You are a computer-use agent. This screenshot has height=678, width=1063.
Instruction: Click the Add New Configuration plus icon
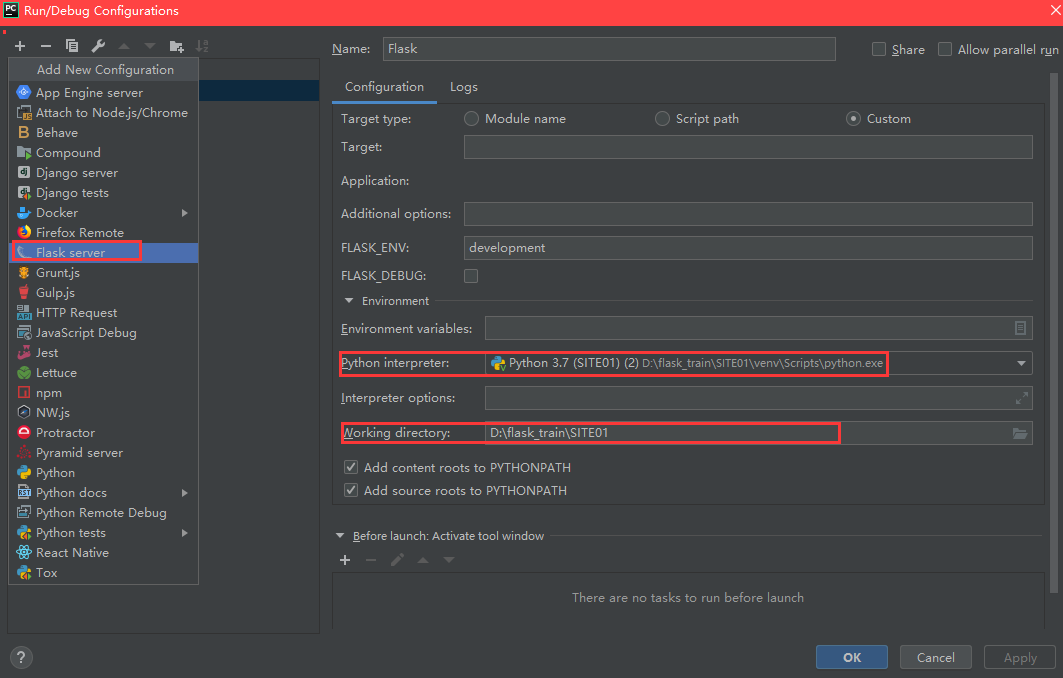point(20,46)
